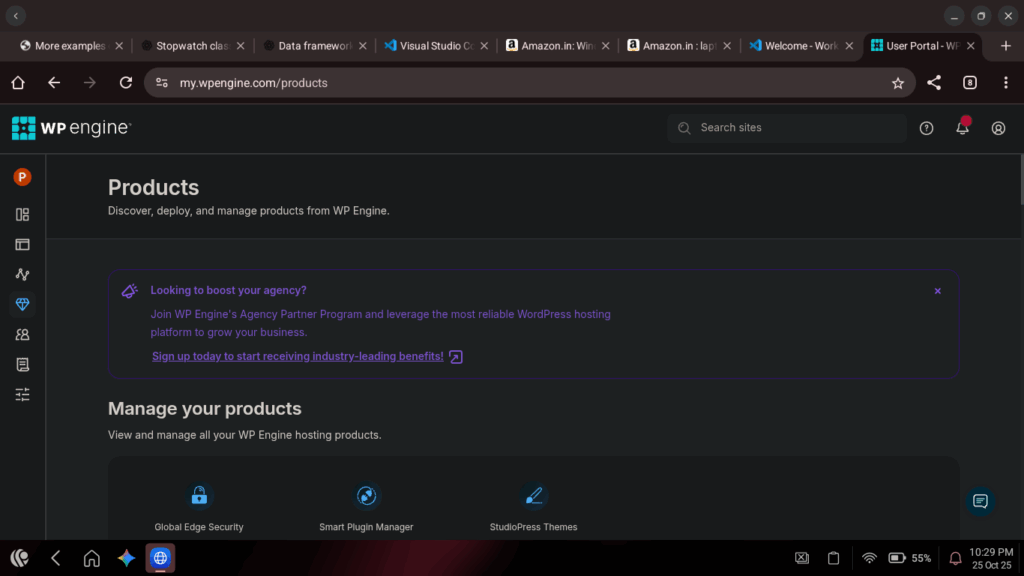
Task: Click the WP Engine logo
Action: coord(71,128)
